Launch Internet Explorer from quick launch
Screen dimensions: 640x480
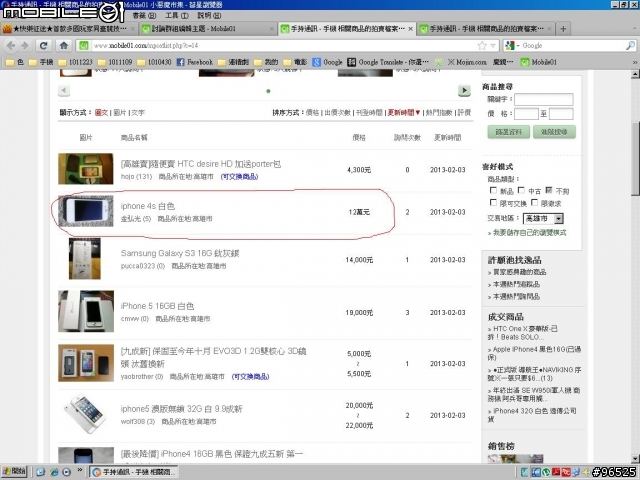pos(54,472)
